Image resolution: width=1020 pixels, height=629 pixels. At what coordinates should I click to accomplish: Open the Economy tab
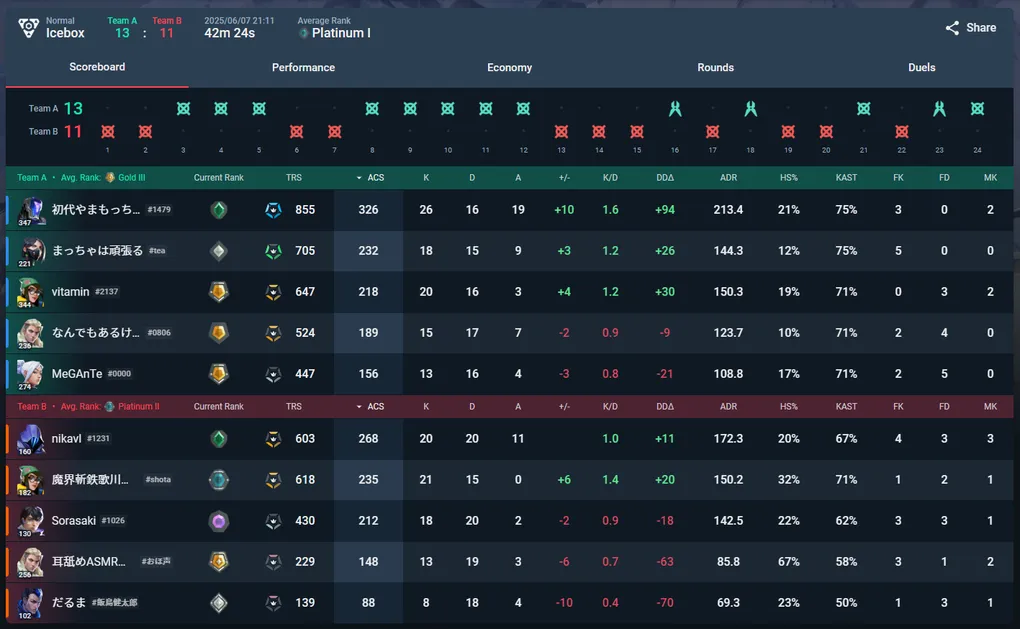coord(509,68)
